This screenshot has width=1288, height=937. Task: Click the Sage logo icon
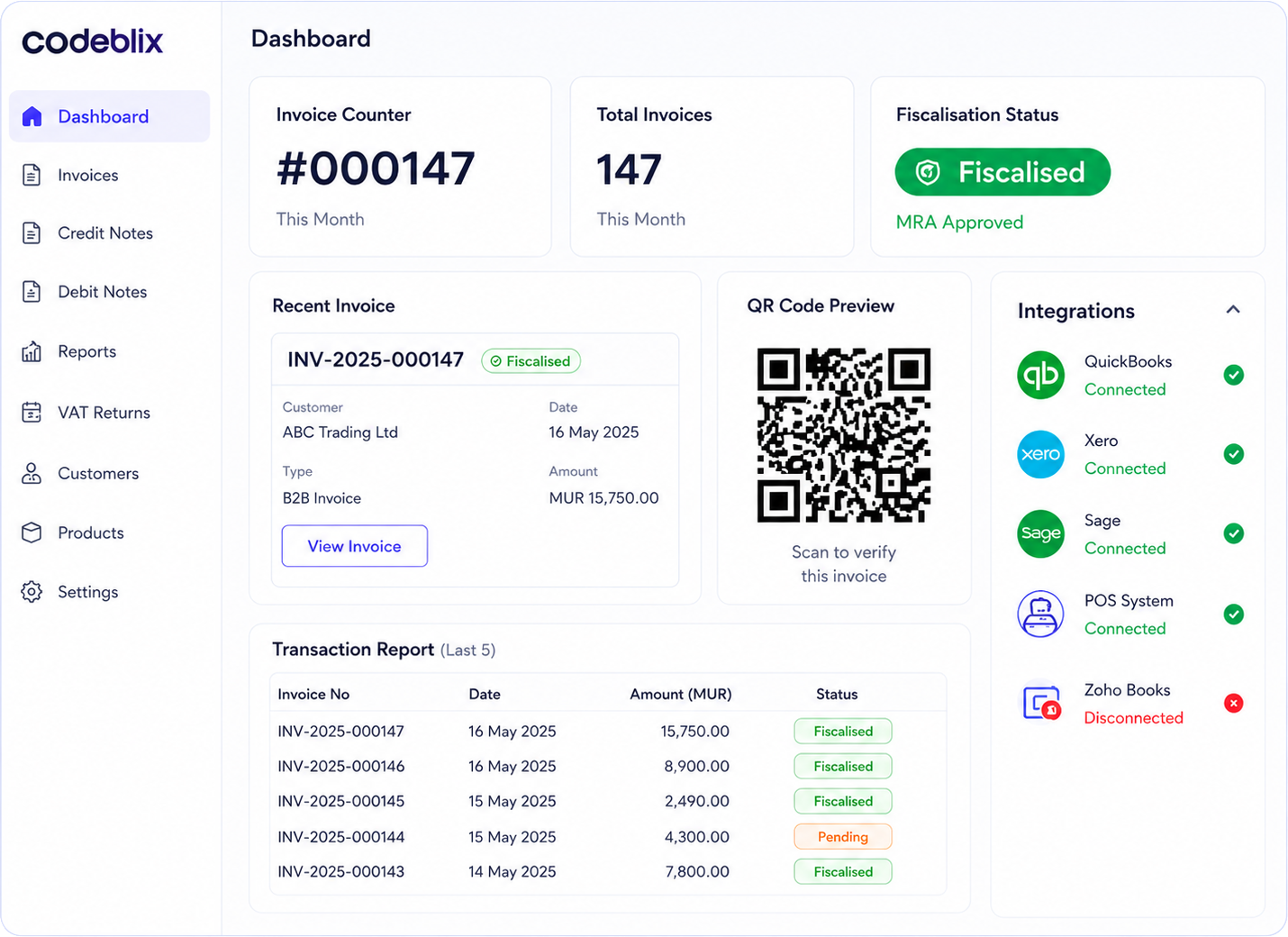tap(1040, 533)
